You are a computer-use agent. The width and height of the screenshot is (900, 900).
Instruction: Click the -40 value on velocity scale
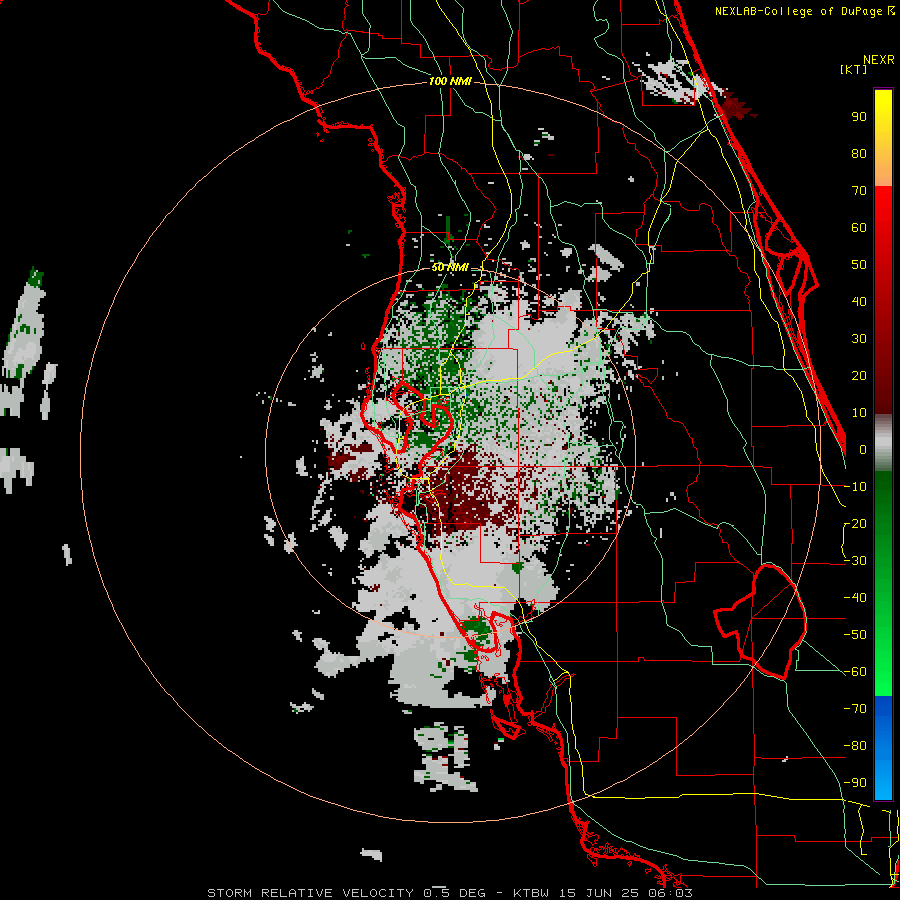(x=855, y=598)
